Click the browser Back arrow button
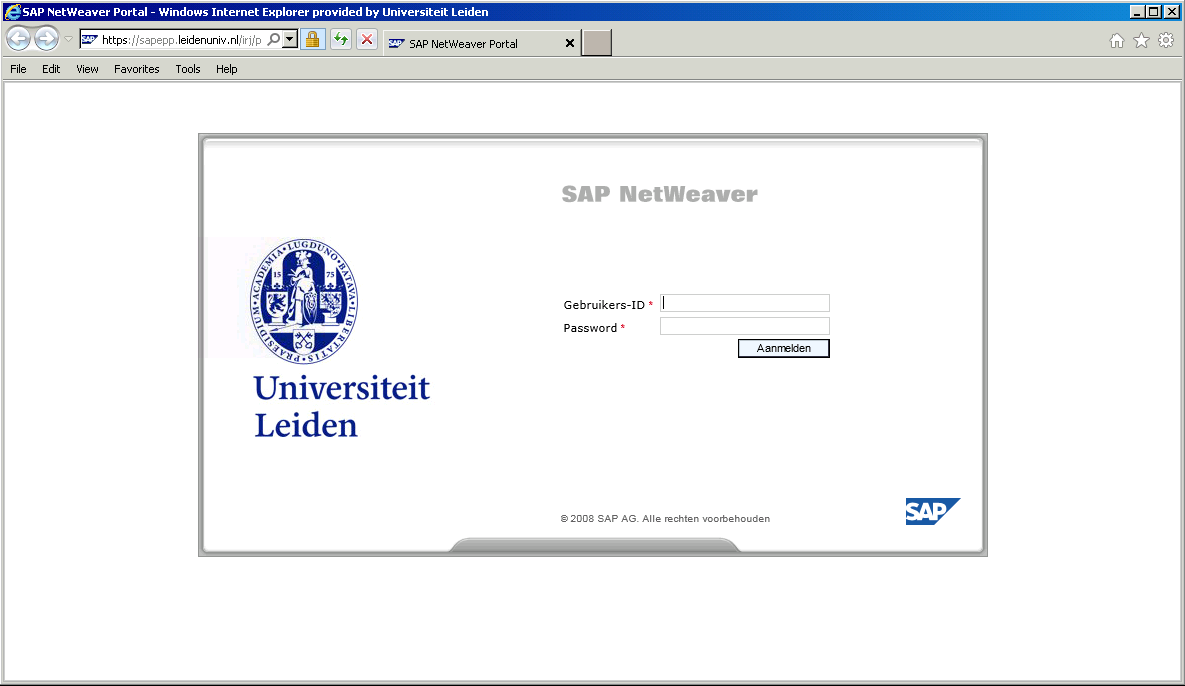Viewport: 1185px width, 686px height. tap(18, 39)
